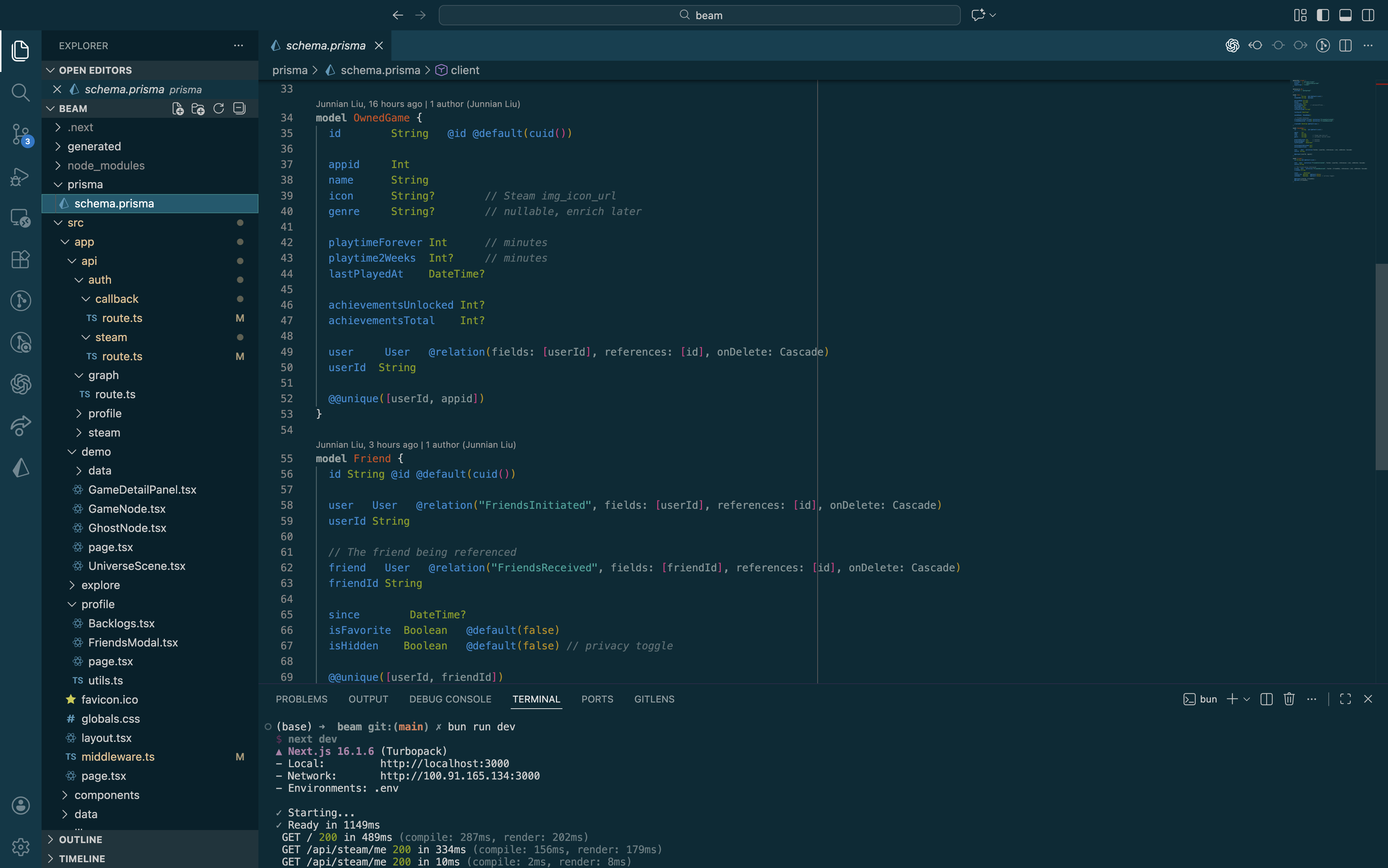Click the beam search input field

(x=699, y=15)
